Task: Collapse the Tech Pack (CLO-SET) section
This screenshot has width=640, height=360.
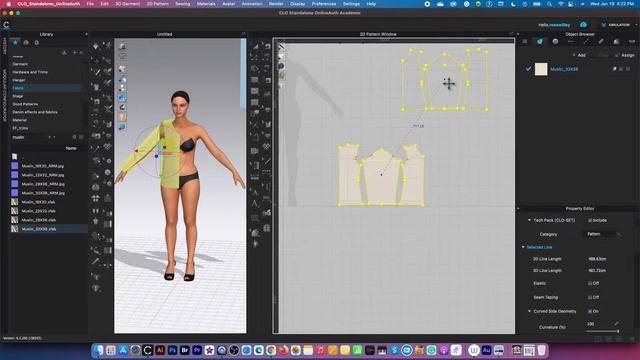Action: (529, 220)
